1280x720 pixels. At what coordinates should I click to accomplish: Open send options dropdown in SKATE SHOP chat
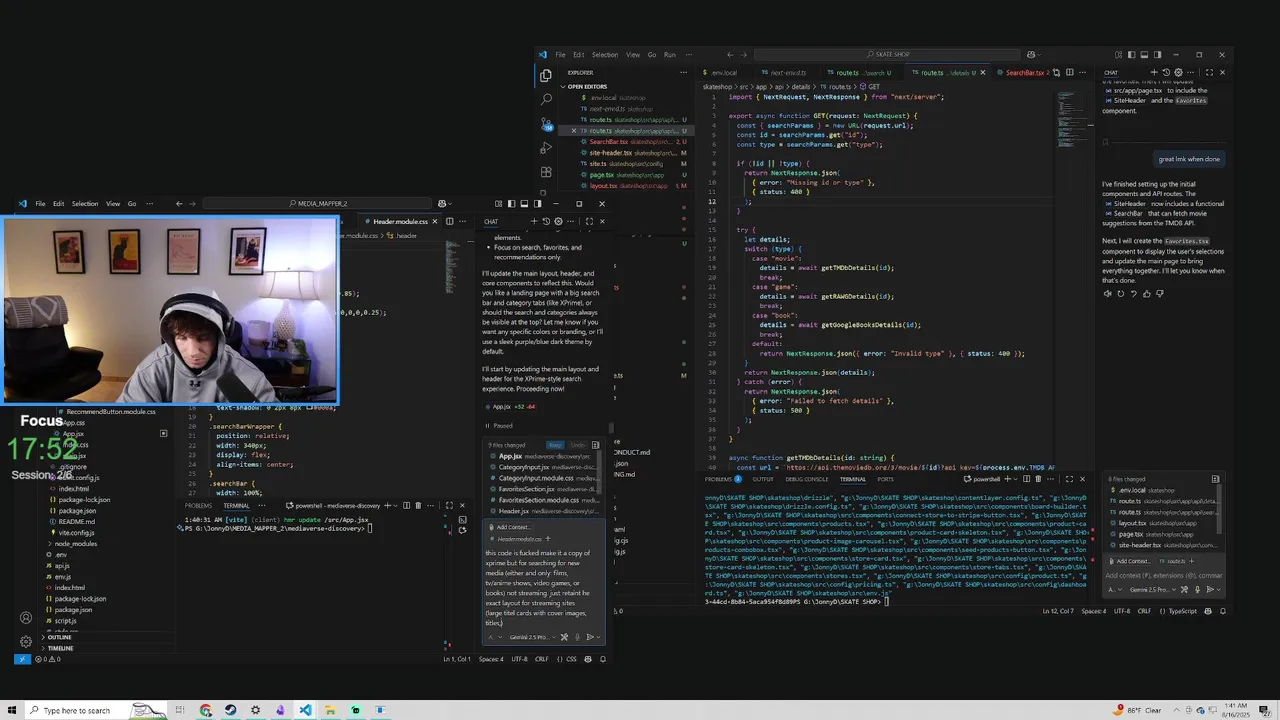1219,590
